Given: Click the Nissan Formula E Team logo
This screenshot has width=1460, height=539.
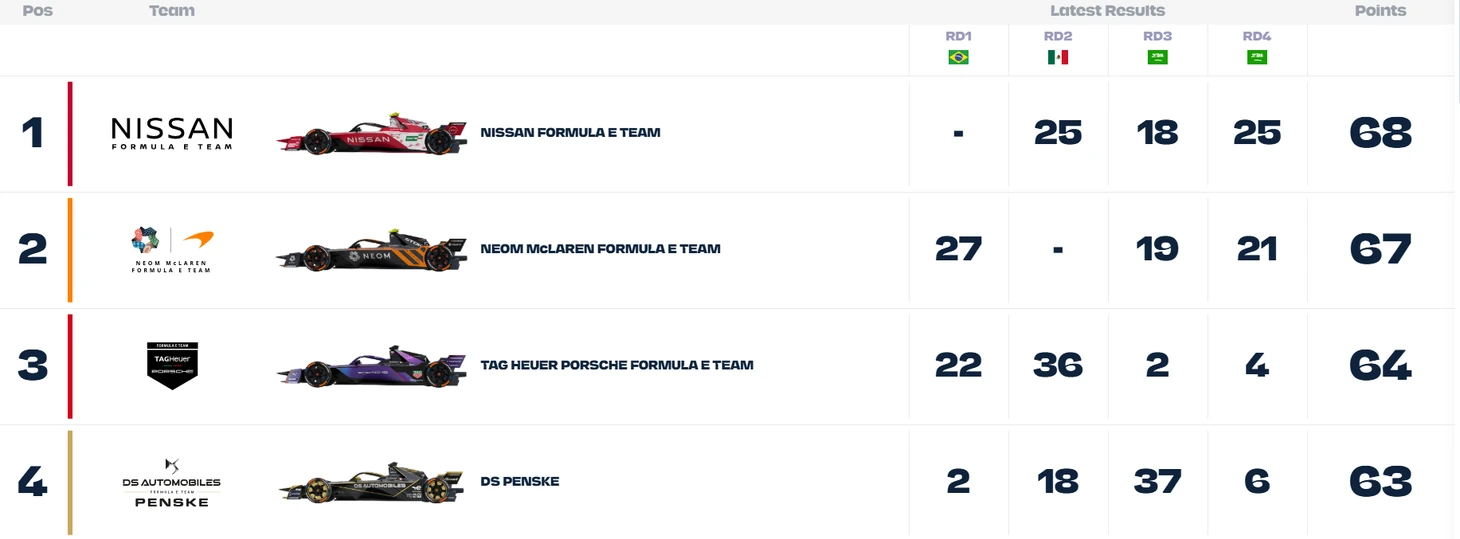Looking at the screenshot, I should click(172, 133).
